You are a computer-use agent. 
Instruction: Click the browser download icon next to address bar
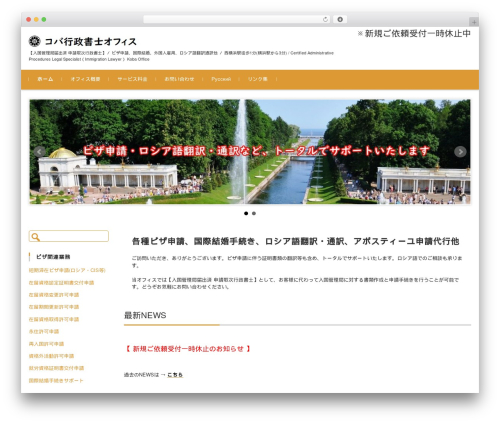point(340,19)
